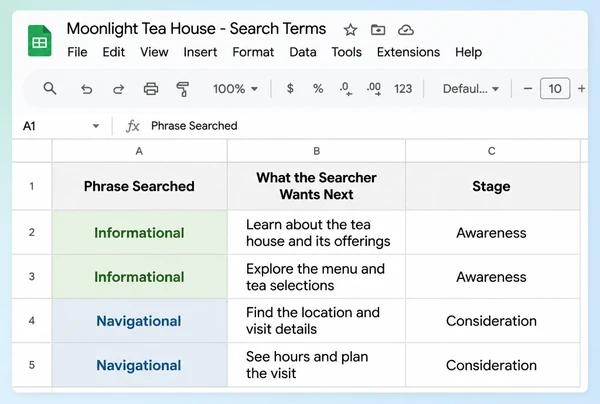Select the Phrase Searched header cell
Screen dimensions: 600x404
139,186
